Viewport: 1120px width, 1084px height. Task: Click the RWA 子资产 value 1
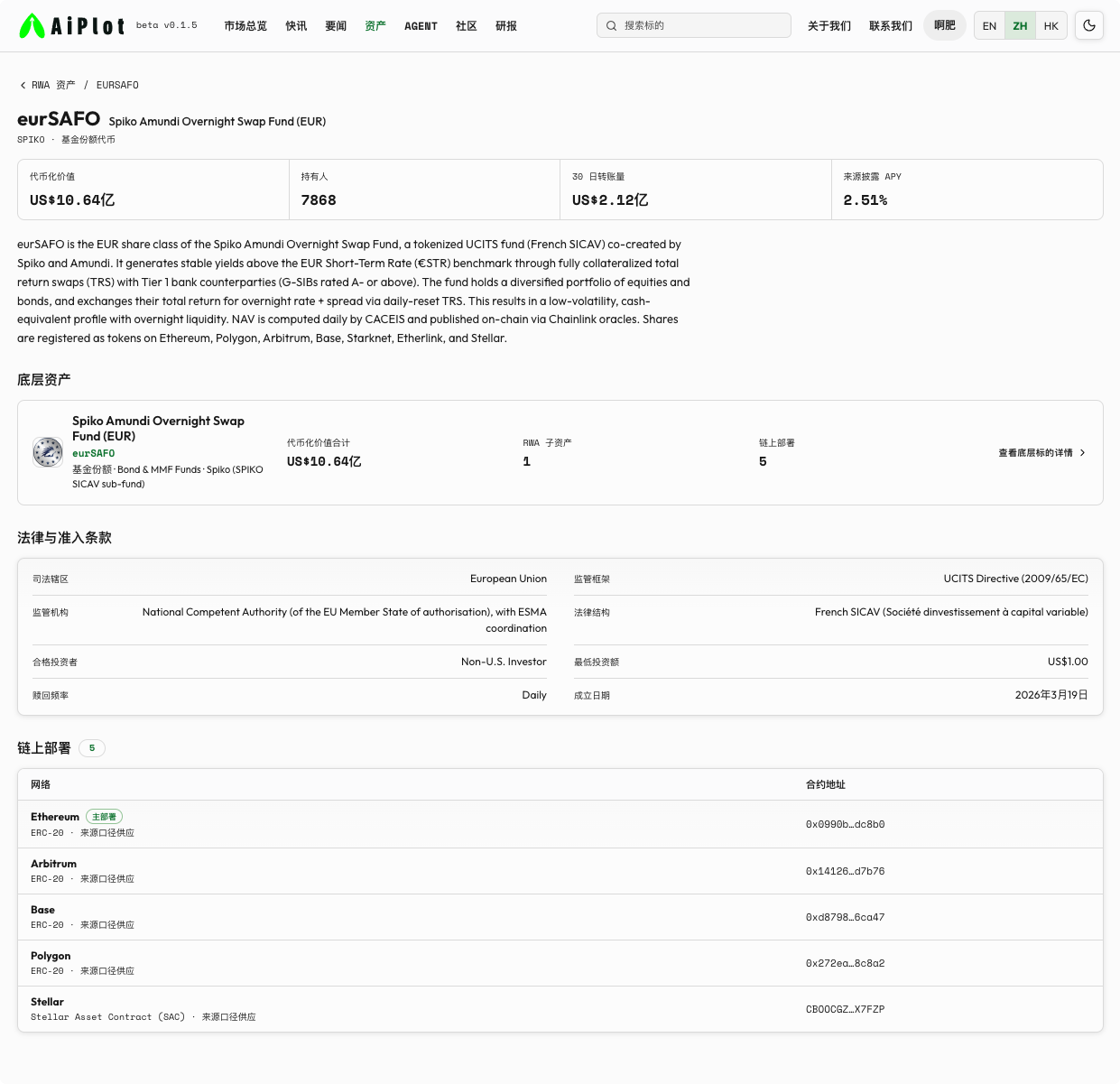[527, 461]
